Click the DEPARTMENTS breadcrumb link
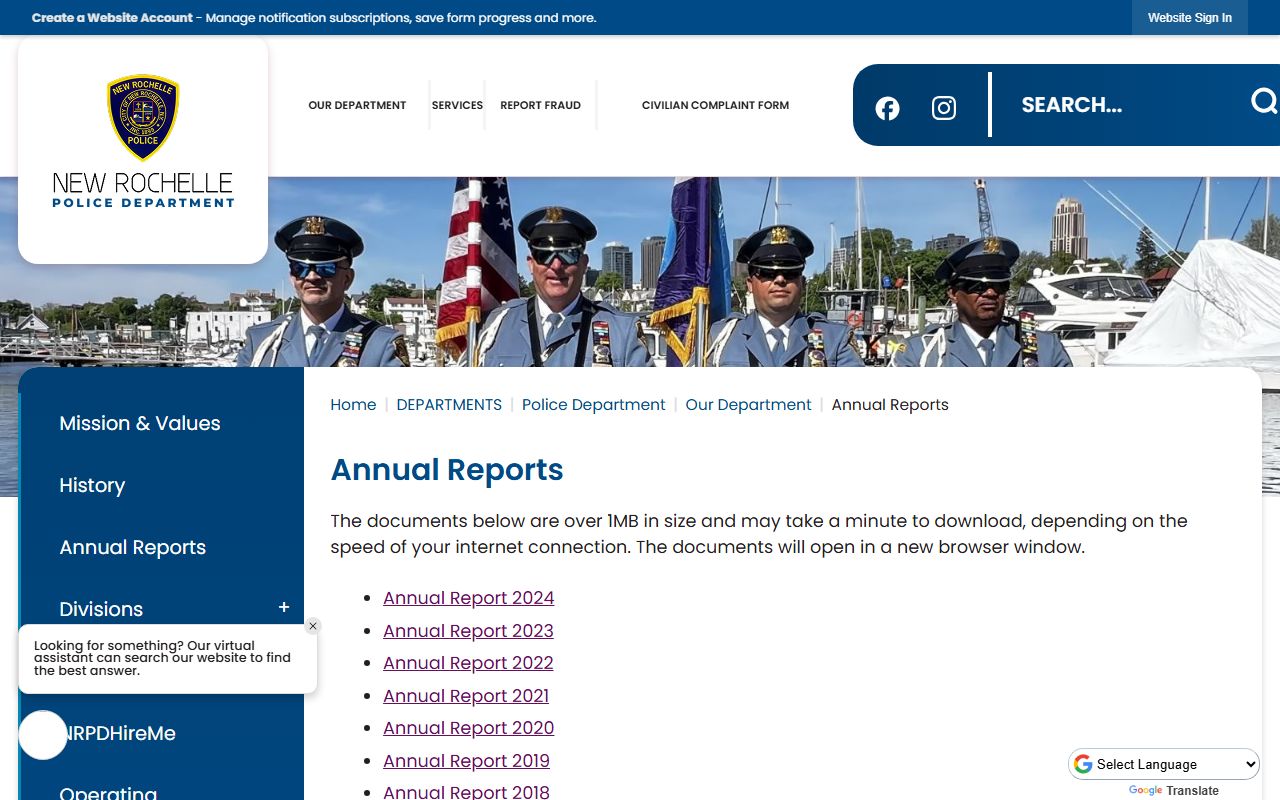This screenshot has height=800, width=1280. click(449, 405)
